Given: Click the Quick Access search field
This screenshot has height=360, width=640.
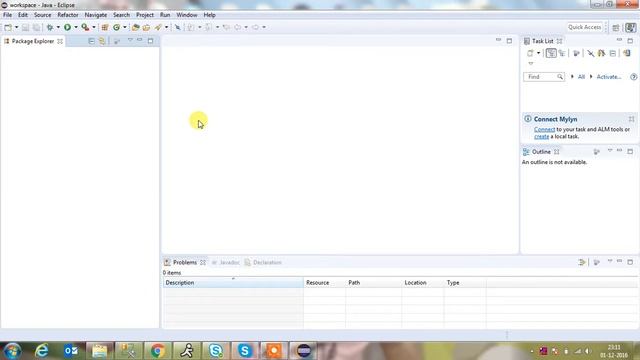Looking at the screenshot, I should pyautogui.click(x=584, y=27).
